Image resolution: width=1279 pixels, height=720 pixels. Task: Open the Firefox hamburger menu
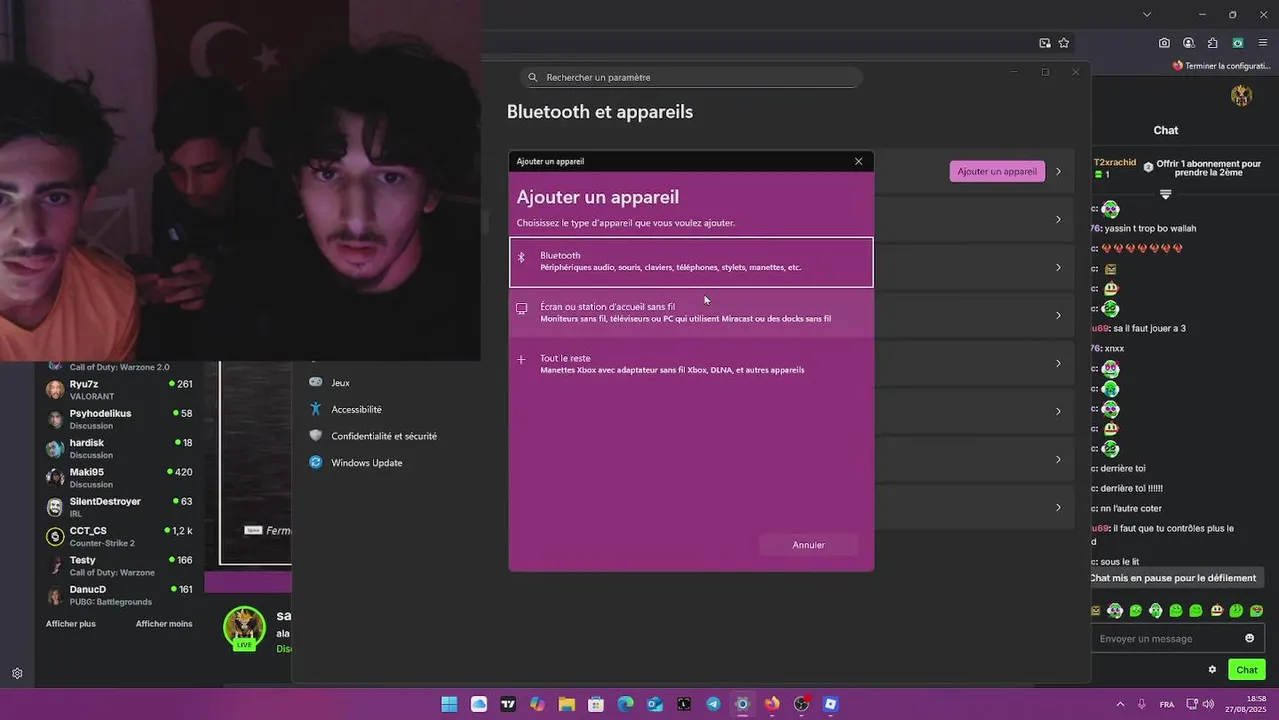click(1263, 43)
